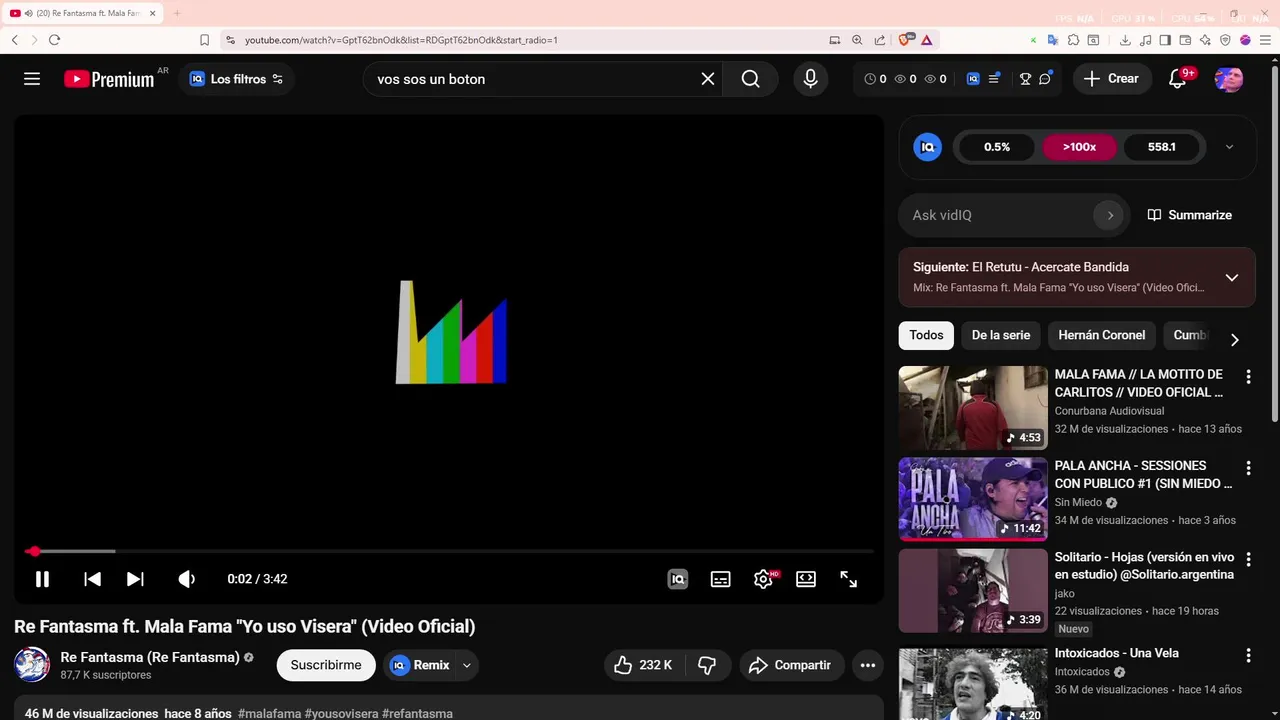Viewport: 1280px width, 720px height.
Task: Open the vidIQ trophy achievements icon
Action: coord(1025,79)
